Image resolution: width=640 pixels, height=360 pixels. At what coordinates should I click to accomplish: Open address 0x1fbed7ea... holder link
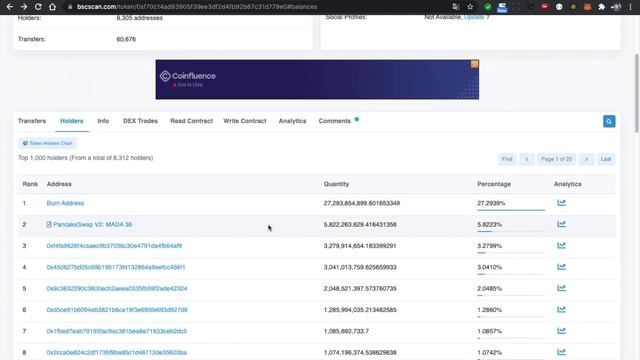tap(117, 331)
